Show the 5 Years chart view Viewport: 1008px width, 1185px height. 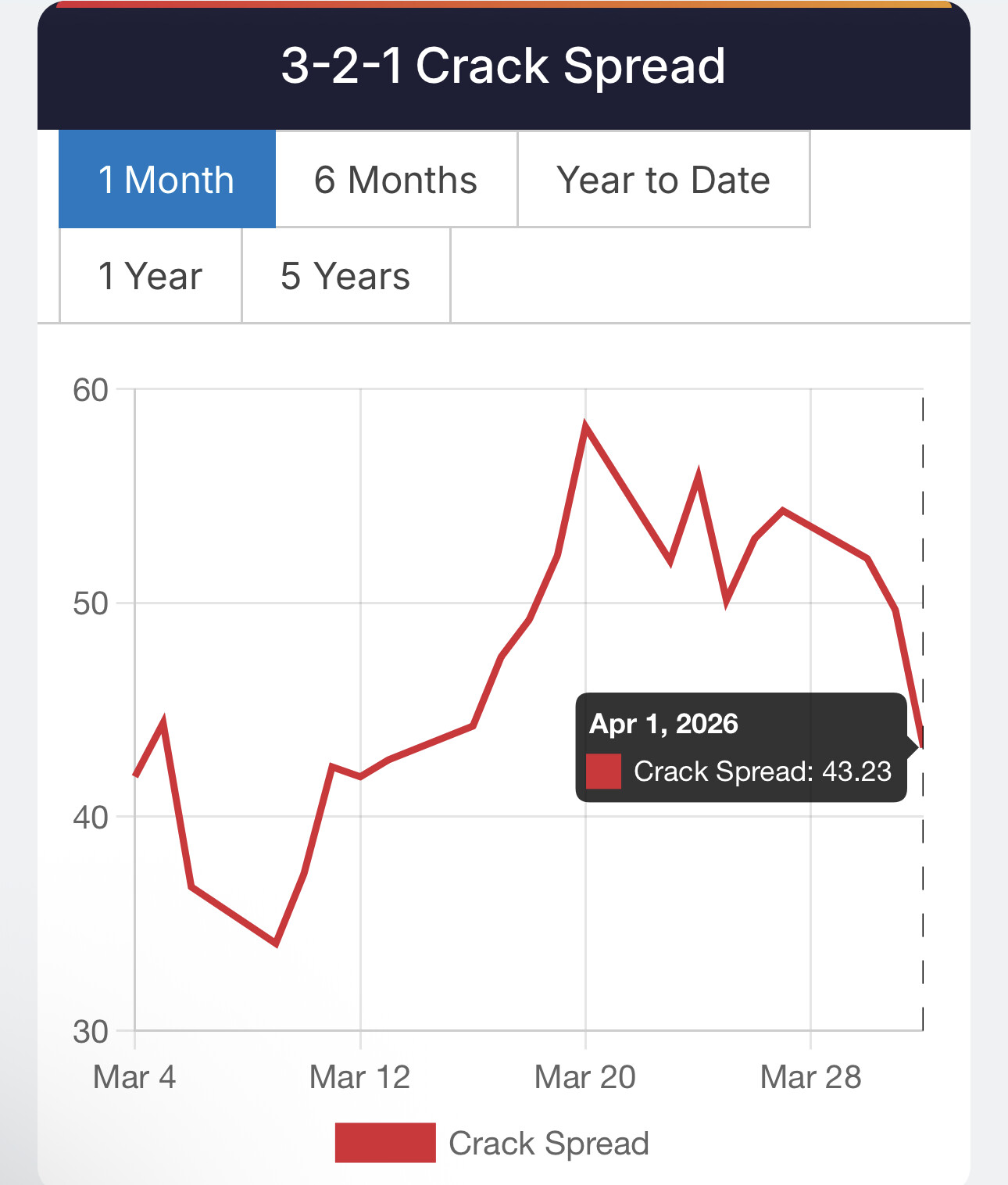[x=345, y=276]
